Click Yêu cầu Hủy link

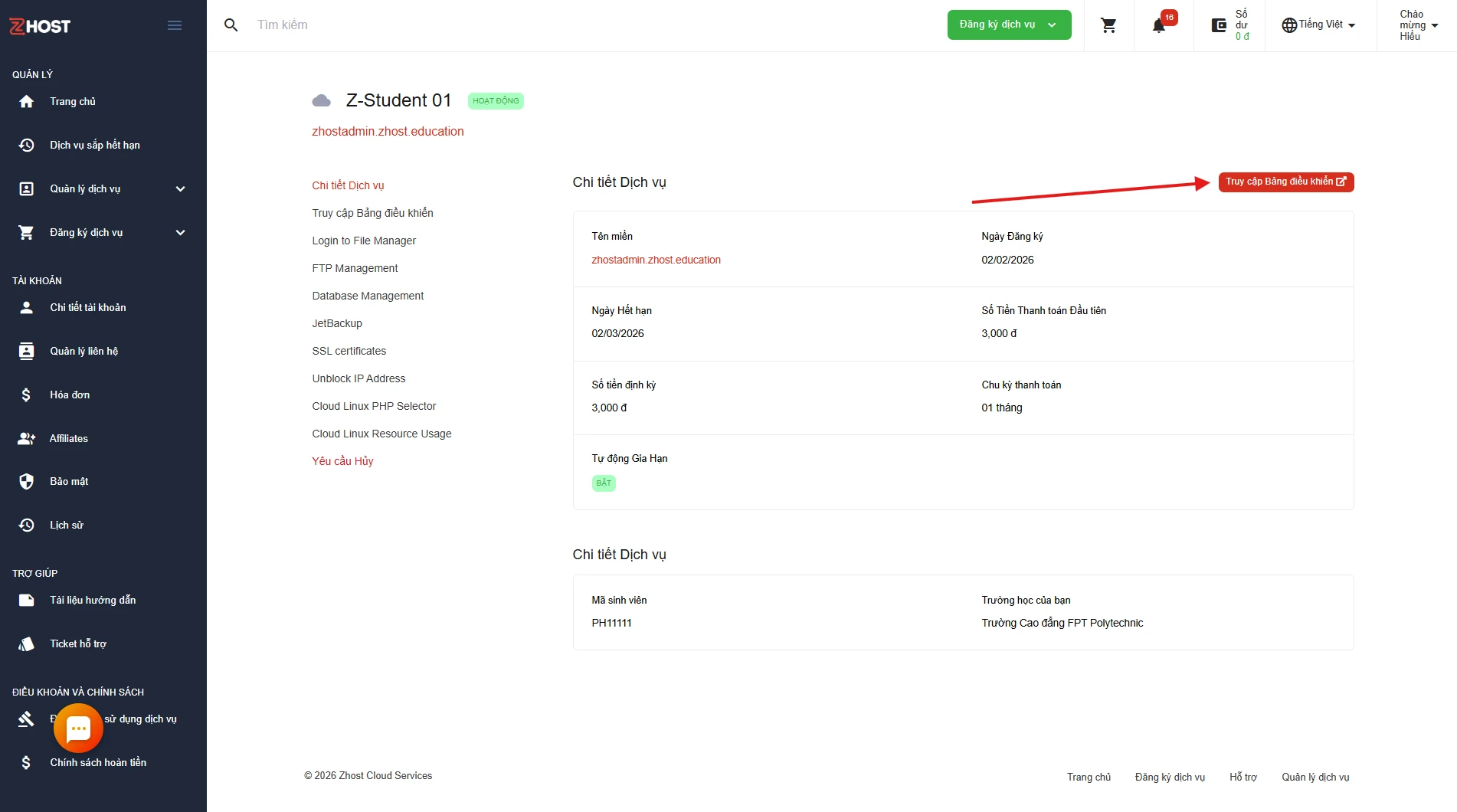coord(342,461)
